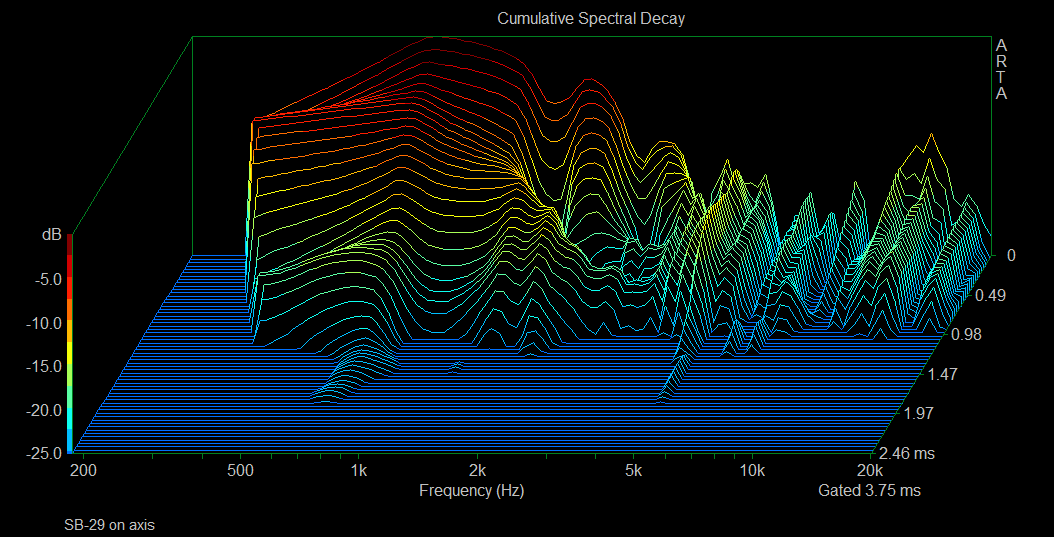Click the 'Frequency (Hz)' axis title
The width and height of the screenshot is (1054, 537).
coord(472,491)
